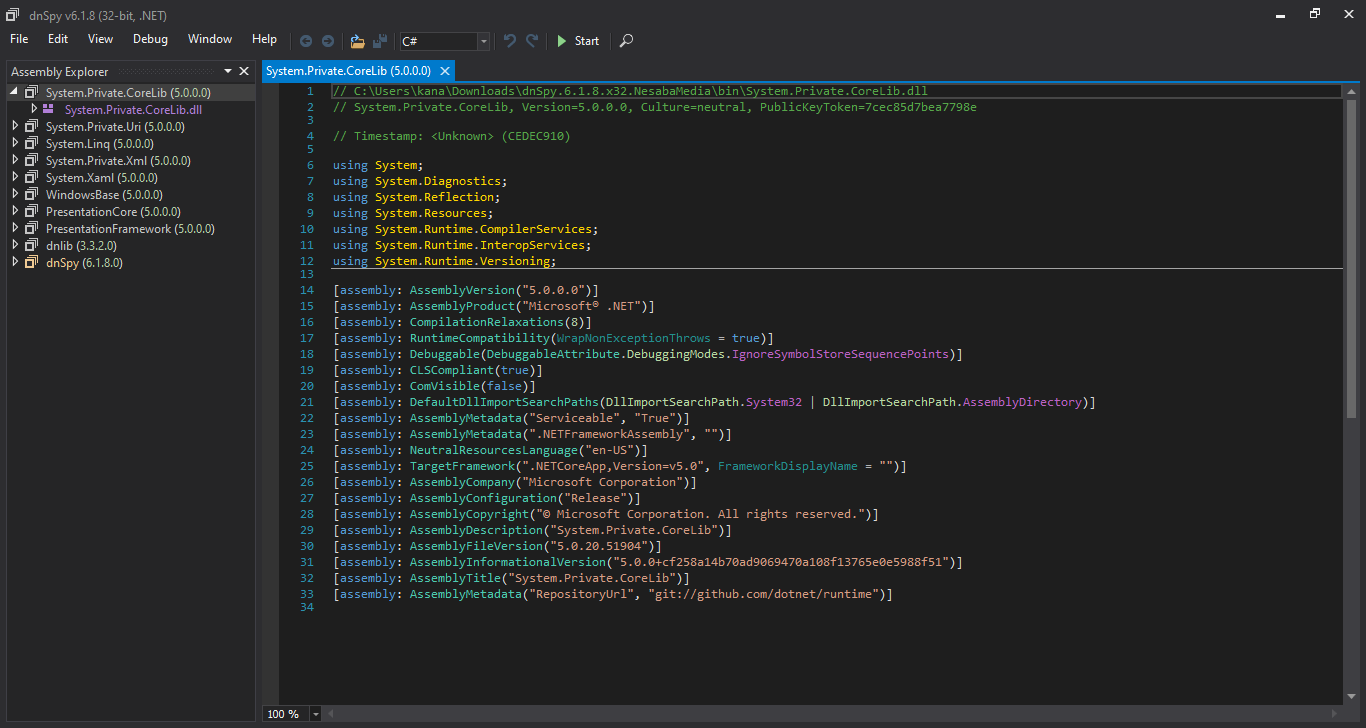This screenshot has width=1366, height=728.
Task: Open the Debug menu
Action: point(150,39)
